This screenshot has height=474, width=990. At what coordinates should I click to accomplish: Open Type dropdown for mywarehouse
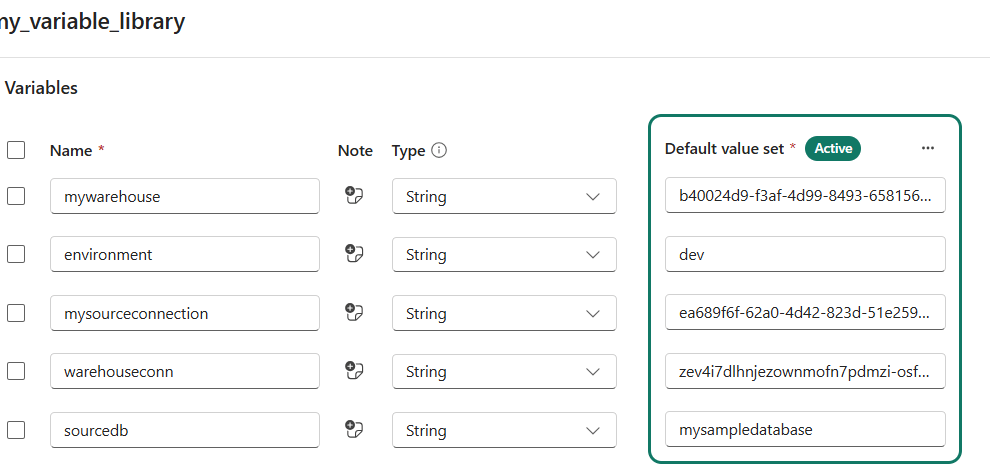point(504,196)
